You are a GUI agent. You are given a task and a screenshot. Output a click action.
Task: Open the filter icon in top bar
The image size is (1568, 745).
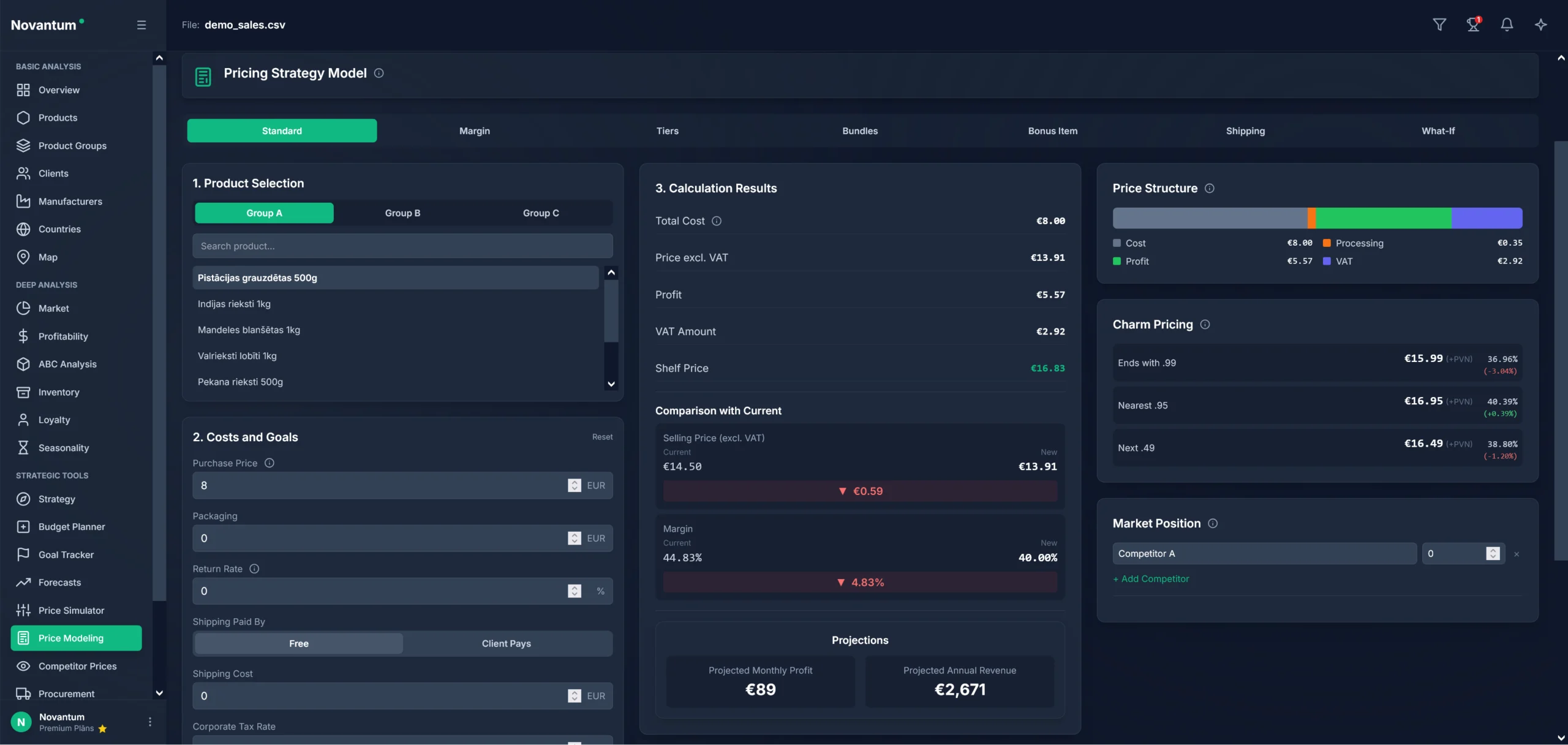pos(1439,25)
